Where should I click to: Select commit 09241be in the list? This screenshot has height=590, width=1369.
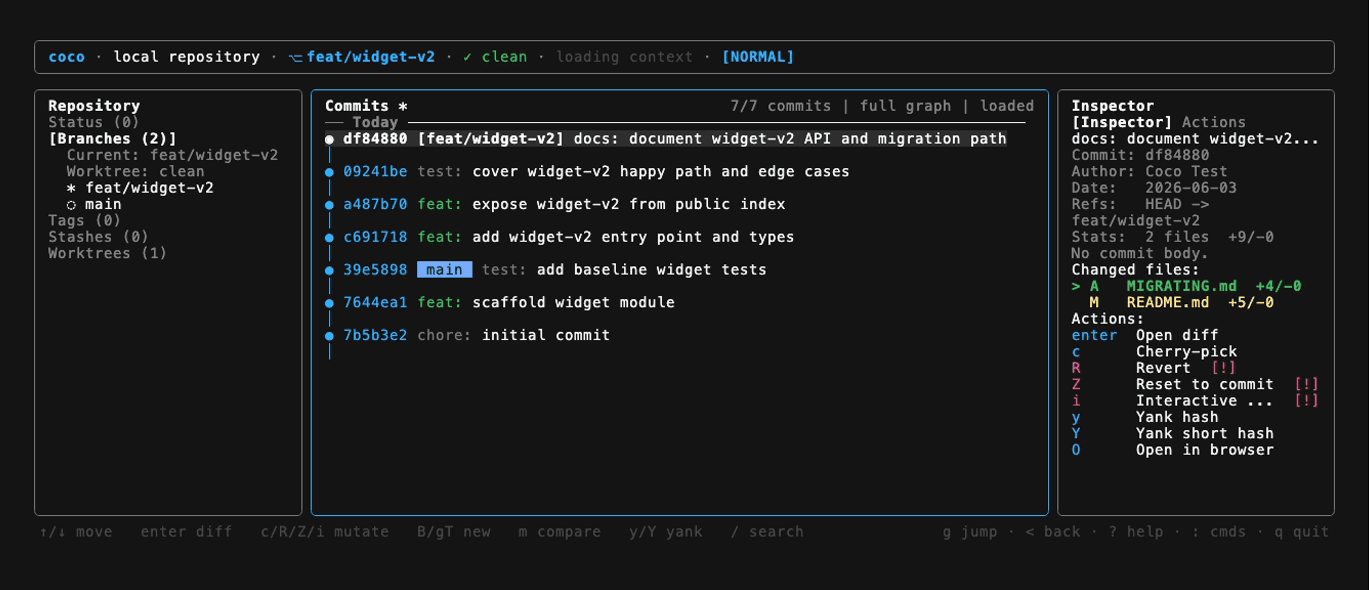[587, 172]
